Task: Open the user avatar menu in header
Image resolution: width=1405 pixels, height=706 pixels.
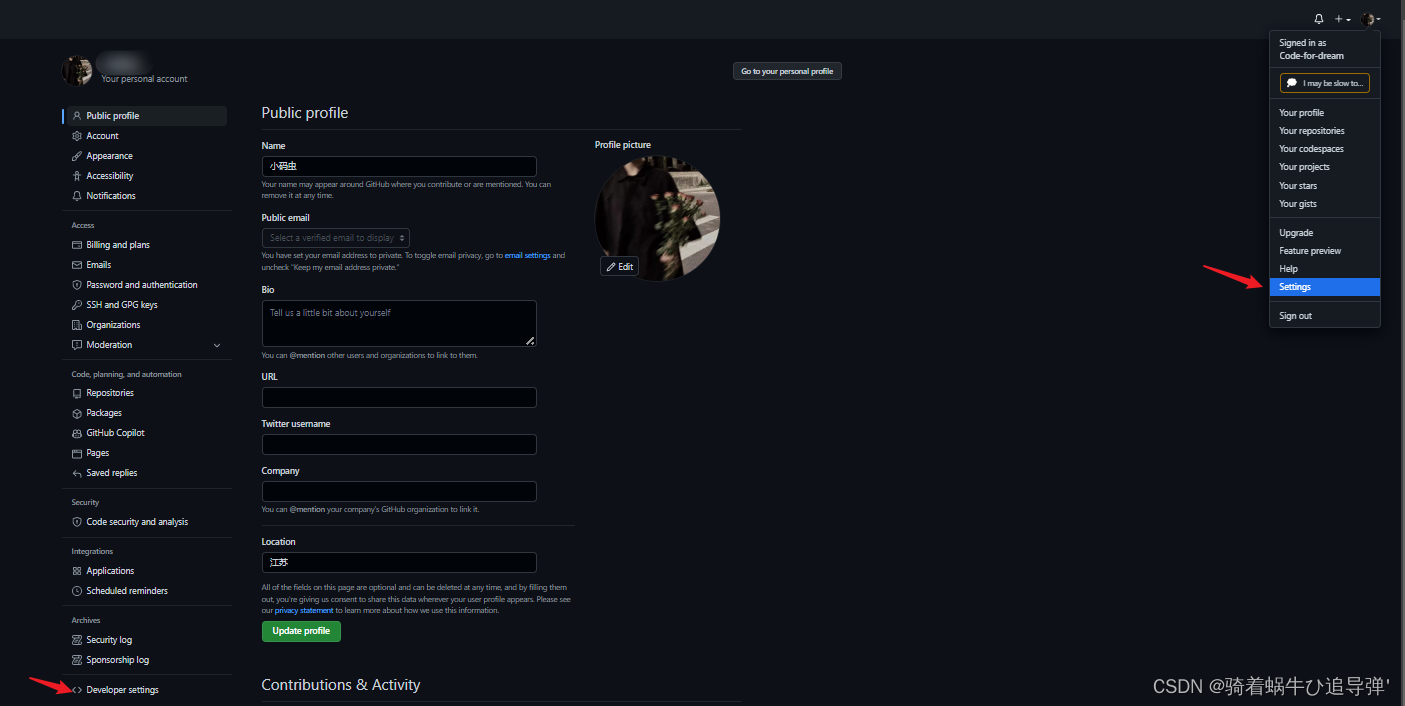Action: 1370,19
